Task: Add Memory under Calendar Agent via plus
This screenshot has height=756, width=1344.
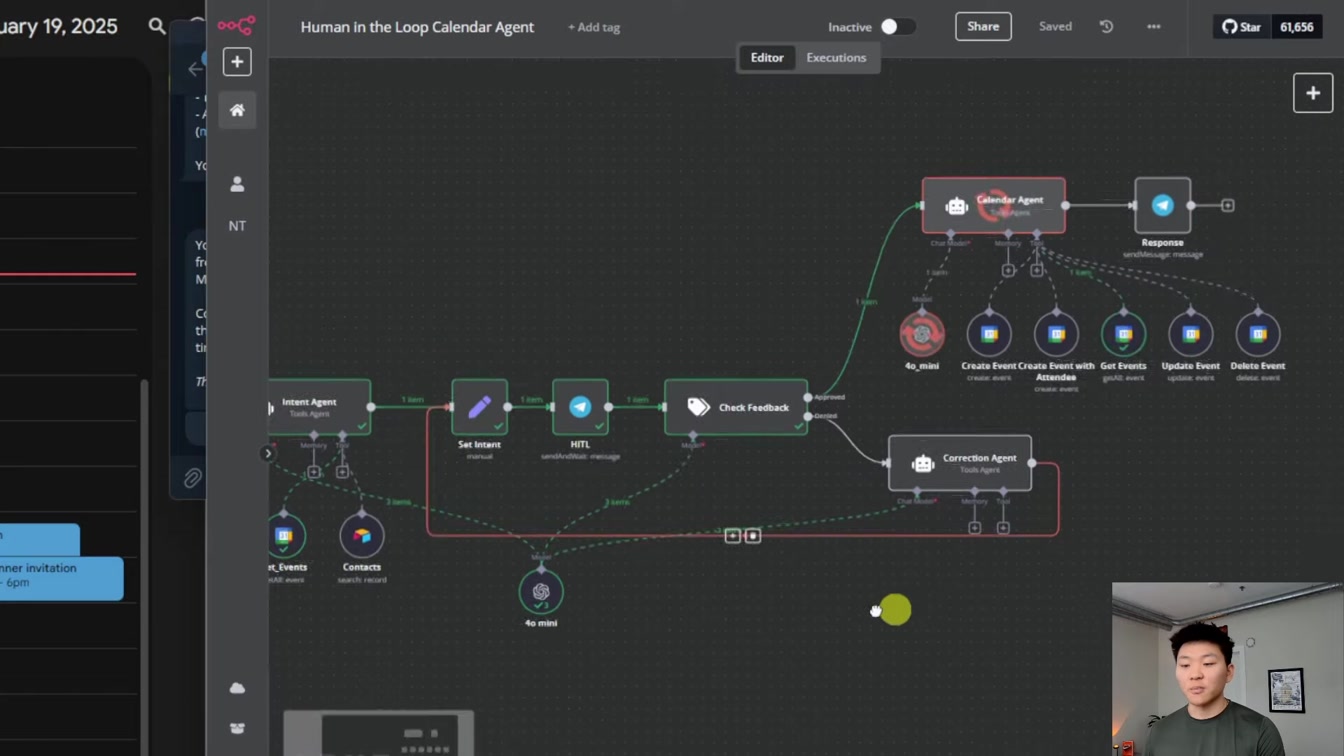Action: click(1008, 270)
